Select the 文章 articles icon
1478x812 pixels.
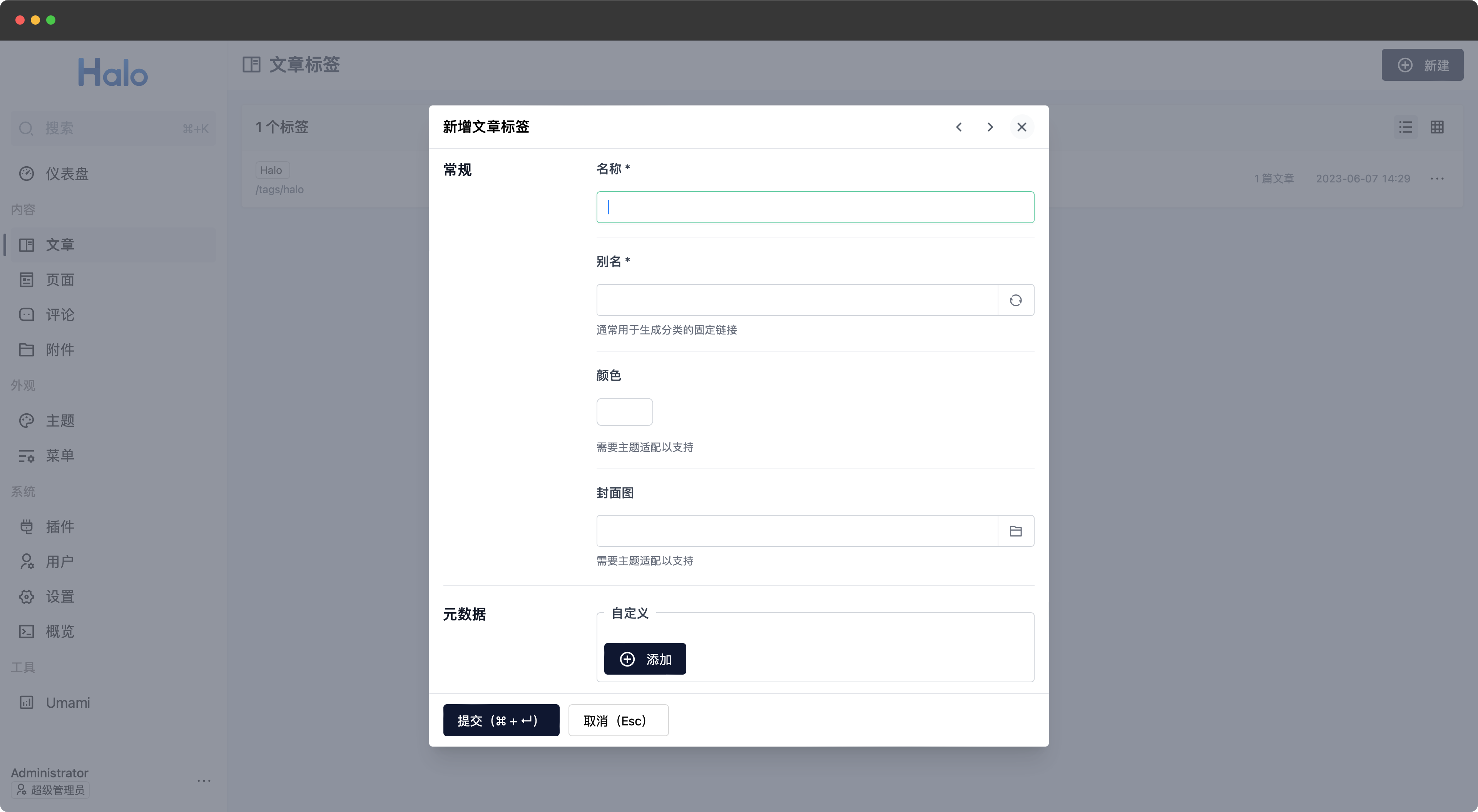coord(27,244)
